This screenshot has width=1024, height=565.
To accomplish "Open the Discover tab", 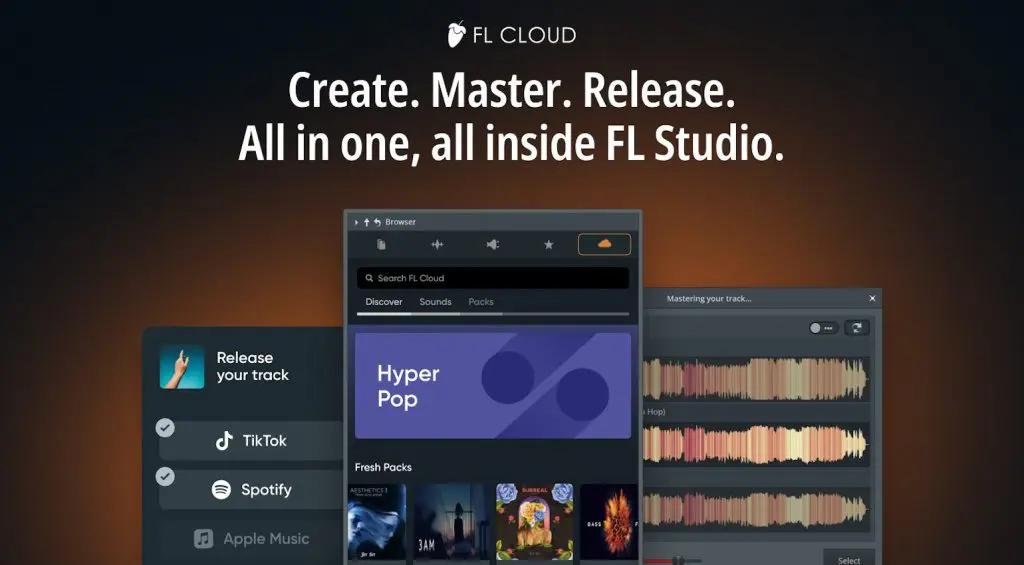I will tap(384, 302).
